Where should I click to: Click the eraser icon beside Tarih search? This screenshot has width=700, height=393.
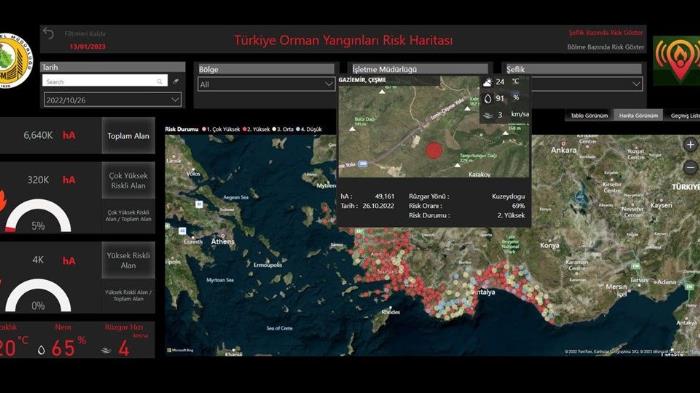pyautogui.click(x=176, y=81)
